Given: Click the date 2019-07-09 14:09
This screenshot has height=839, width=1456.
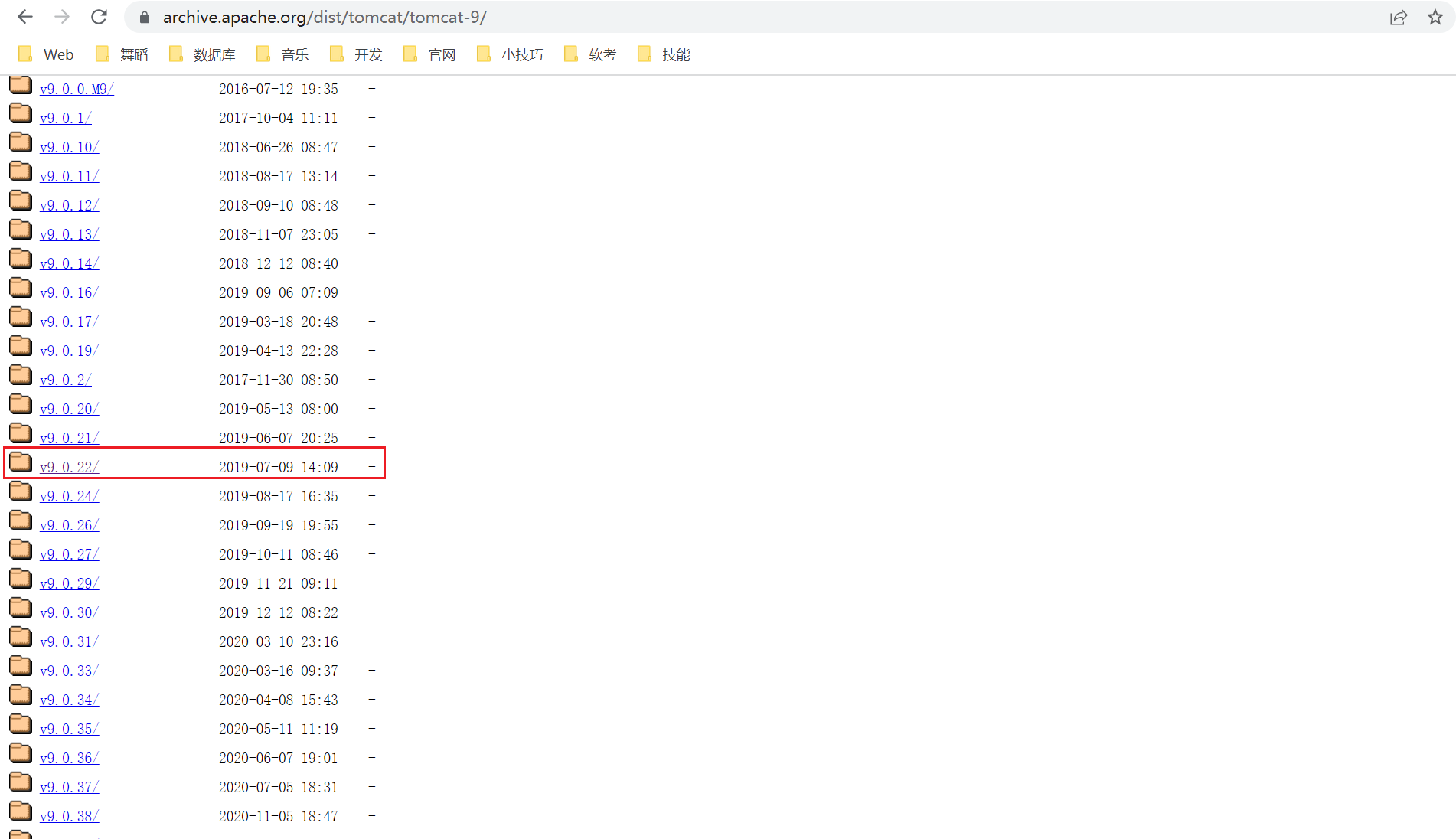Looking at the screenshot, I should [x=279, y=467].
